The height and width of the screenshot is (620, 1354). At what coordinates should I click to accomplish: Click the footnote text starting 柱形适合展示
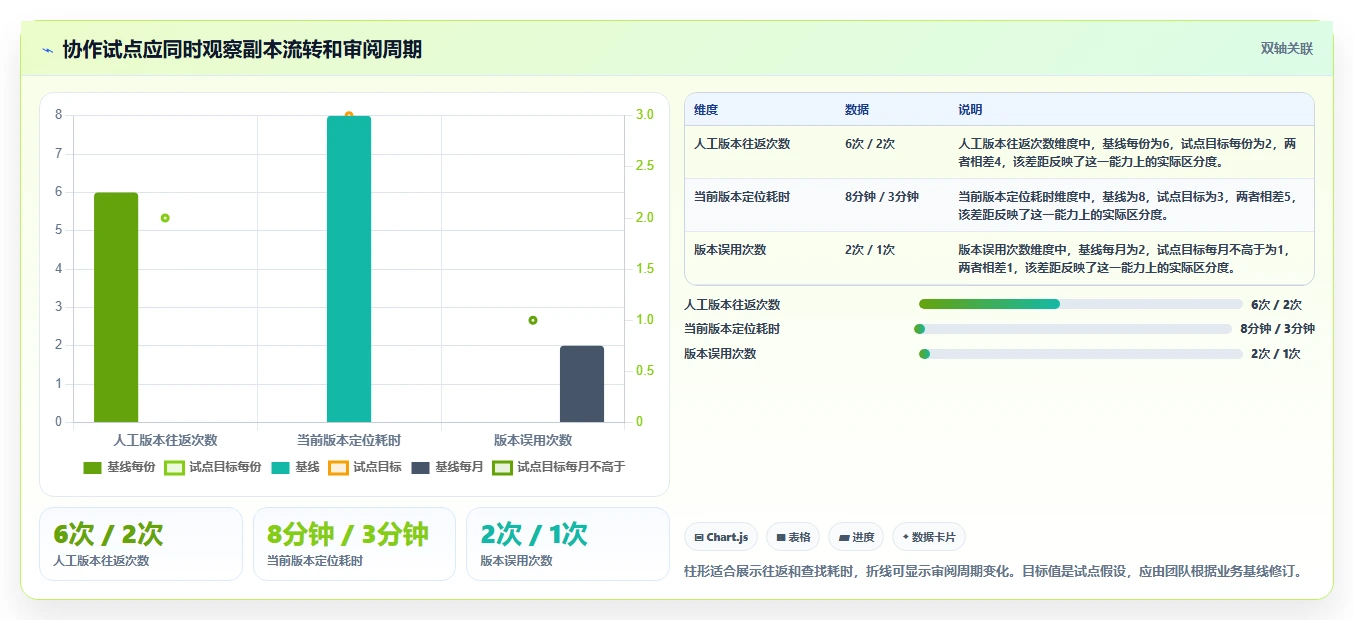993,571
